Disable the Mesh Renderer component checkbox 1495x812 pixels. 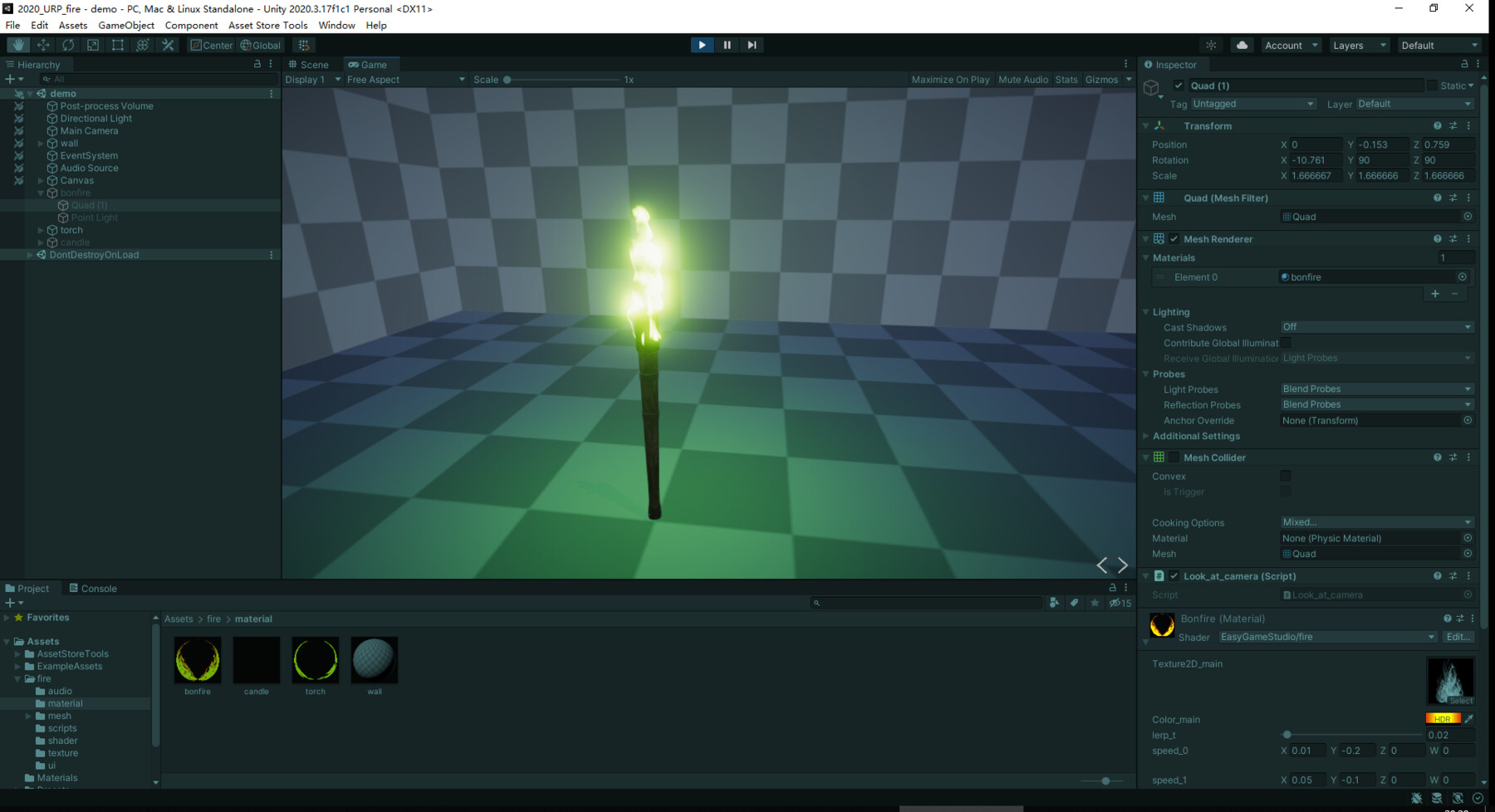click(1174, 238)
